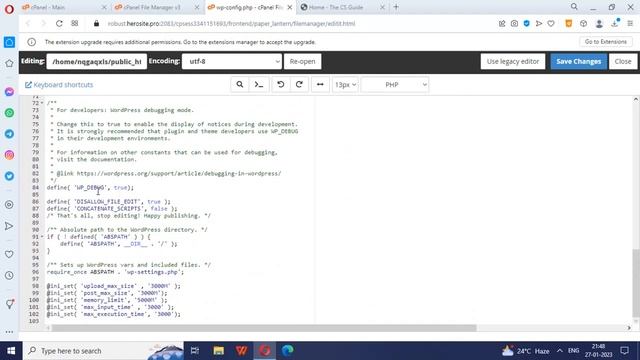The width and height of the screenshot is (640, 360).
Task: Open sidebar three-dot setup menu
Action: 9,332
